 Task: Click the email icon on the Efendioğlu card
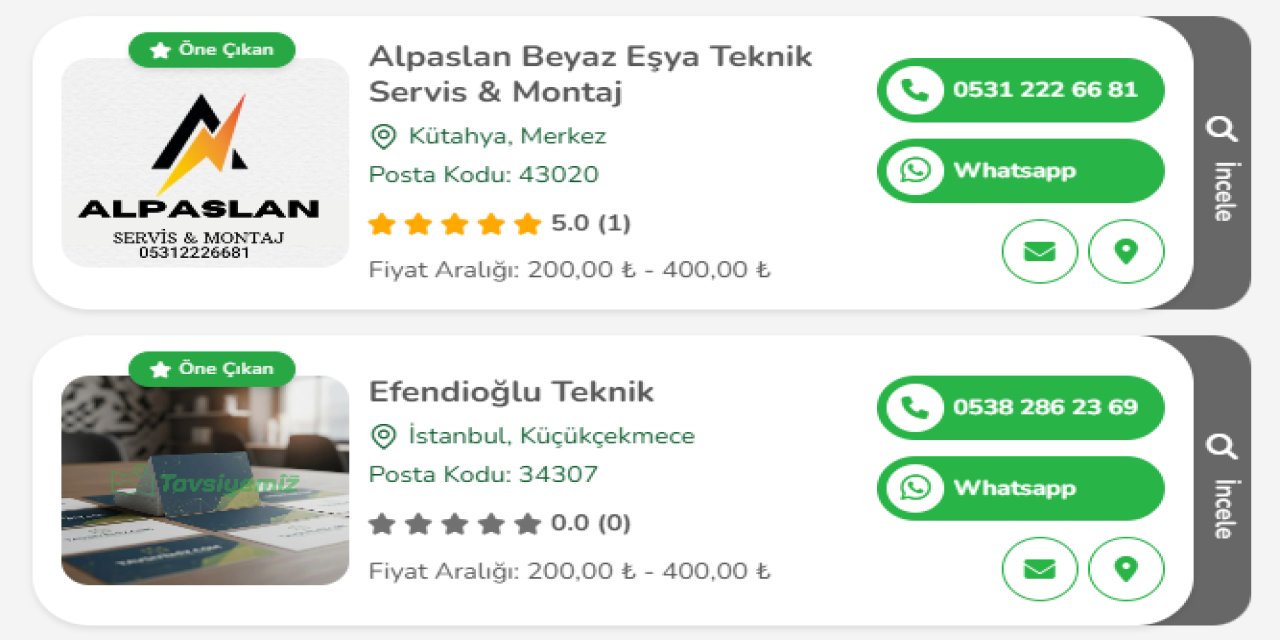(x=1039, y=569)
